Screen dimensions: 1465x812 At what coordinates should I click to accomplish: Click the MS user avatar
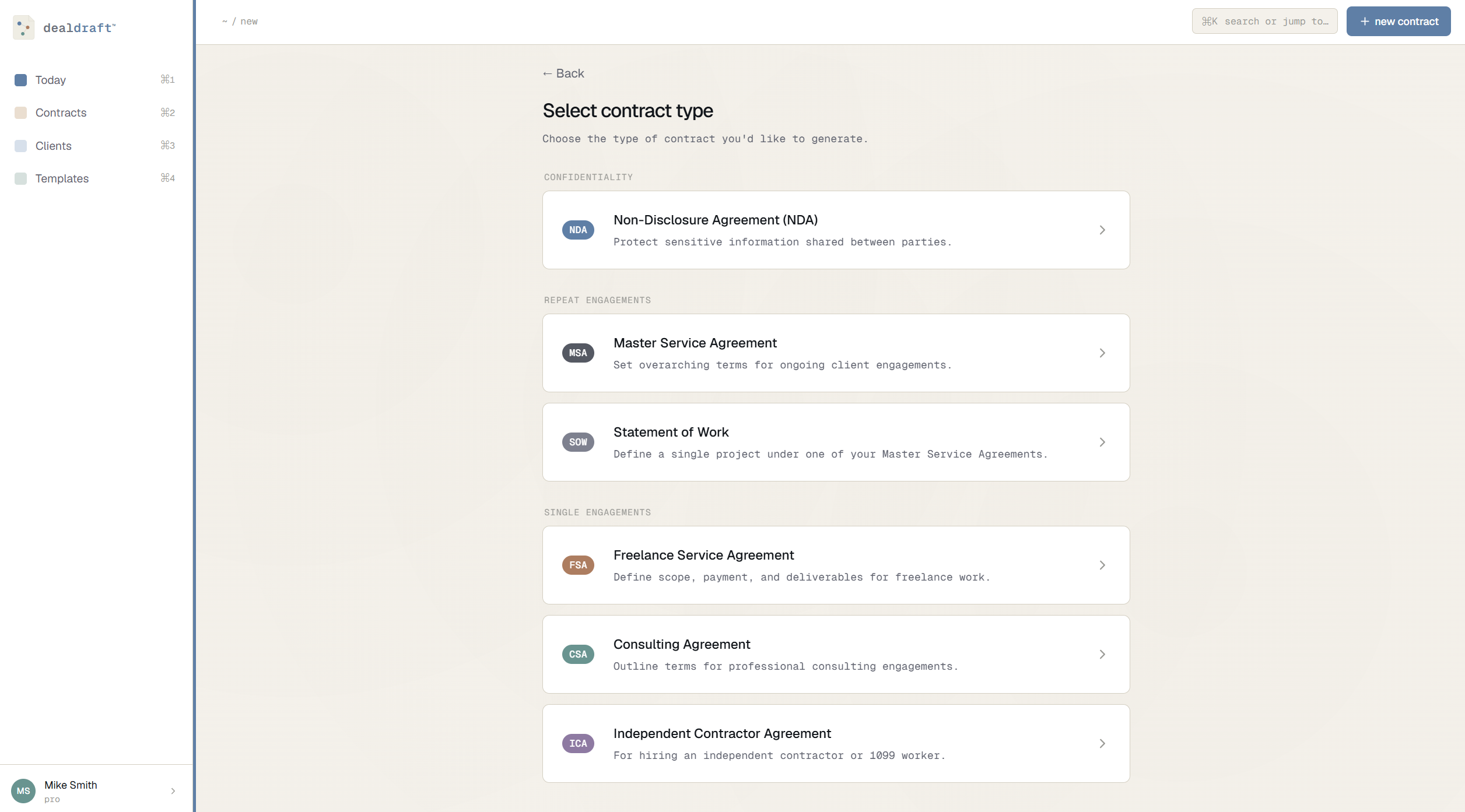23,790
